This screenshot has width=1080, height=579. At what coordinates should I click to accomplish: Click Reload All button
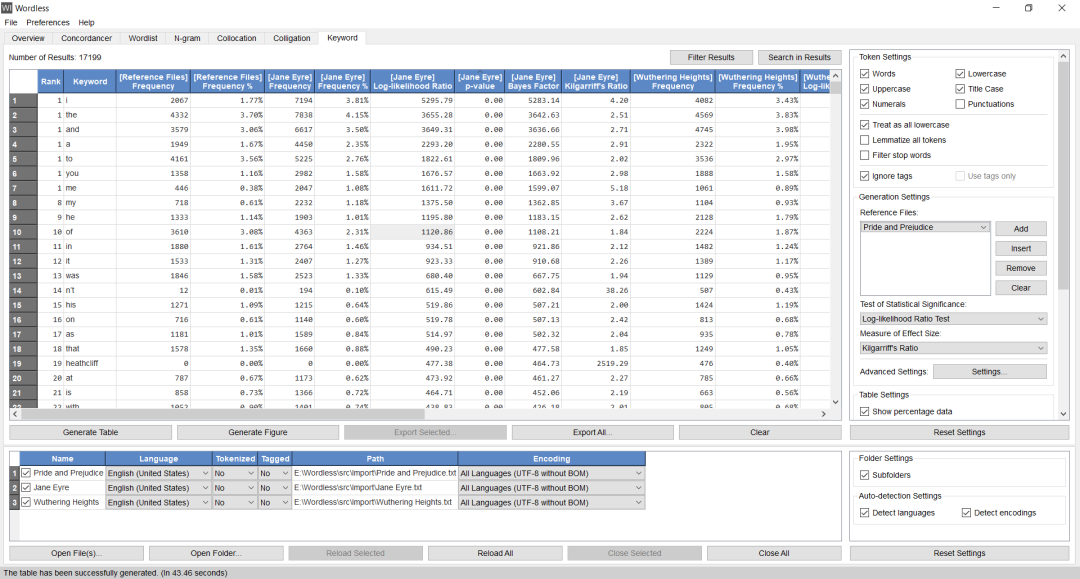(x=495, y=553)
